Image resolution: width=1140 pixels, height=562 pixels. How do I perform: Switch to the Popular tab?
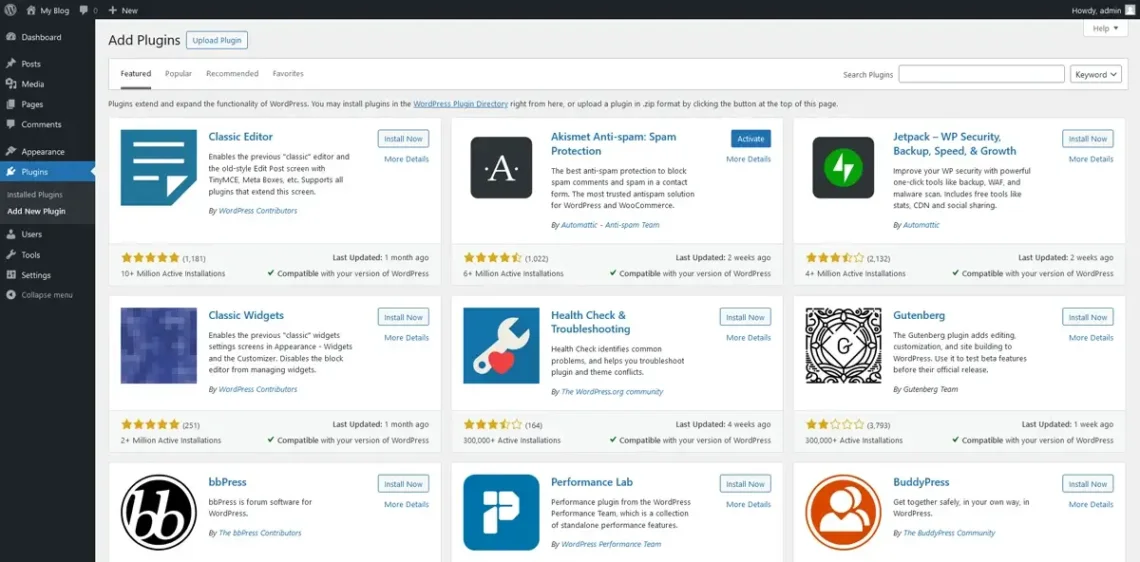click(x=178, y=73)
